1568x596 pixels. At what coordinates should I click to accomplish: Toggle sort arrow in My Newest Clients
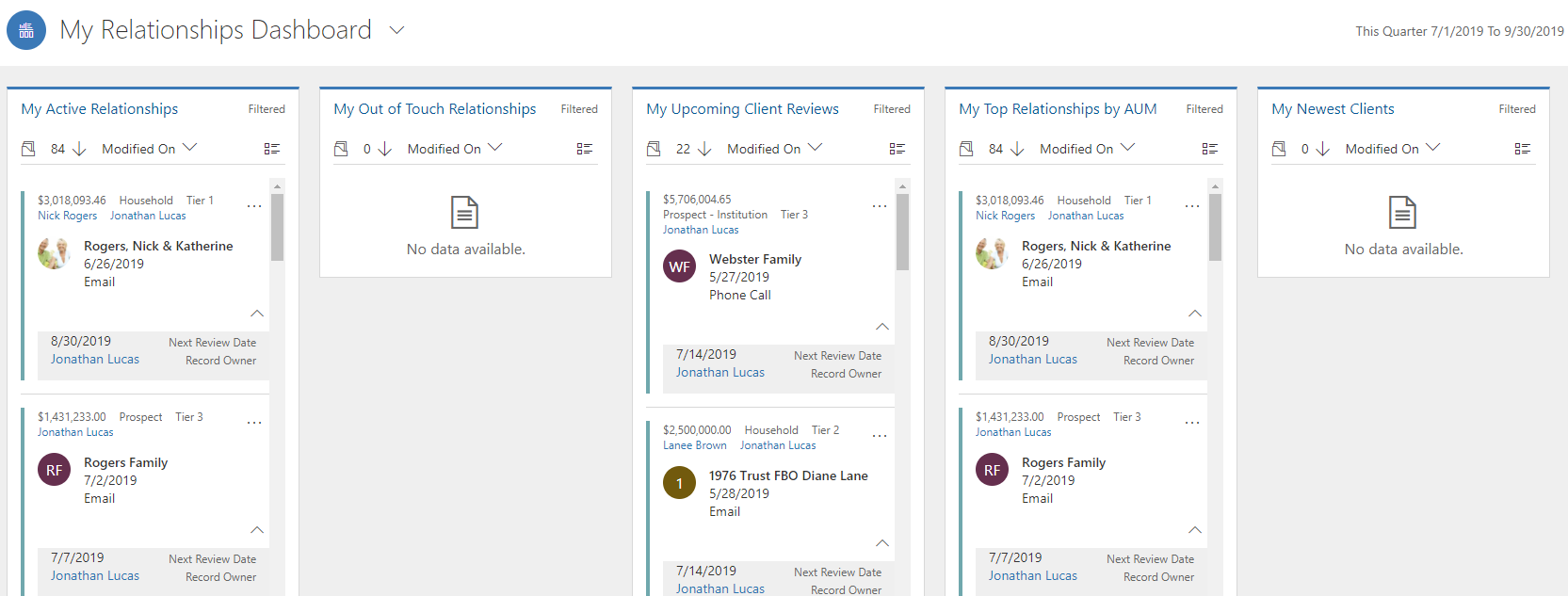click(1323, 149)
